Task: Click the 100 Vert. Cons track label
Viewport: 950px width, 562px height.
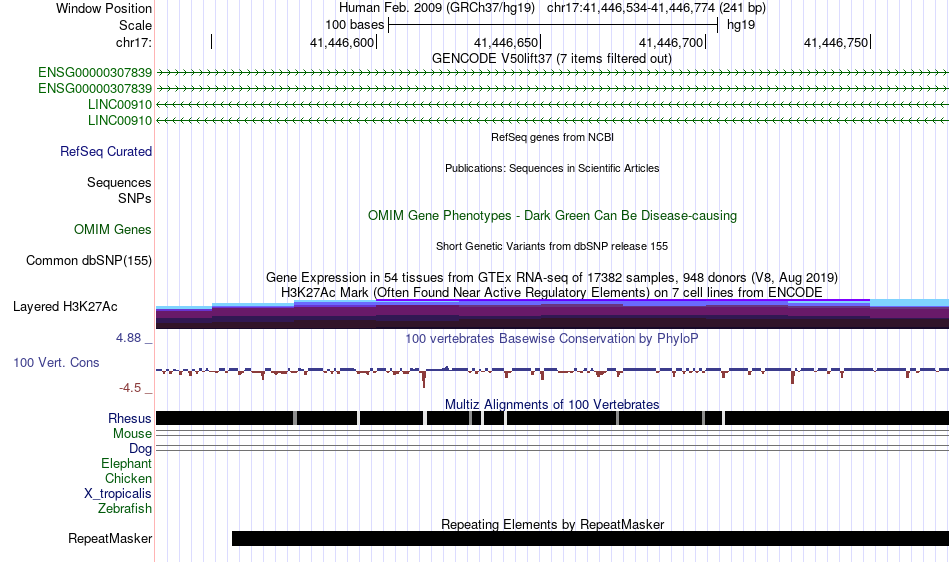Action: [56, 363]
